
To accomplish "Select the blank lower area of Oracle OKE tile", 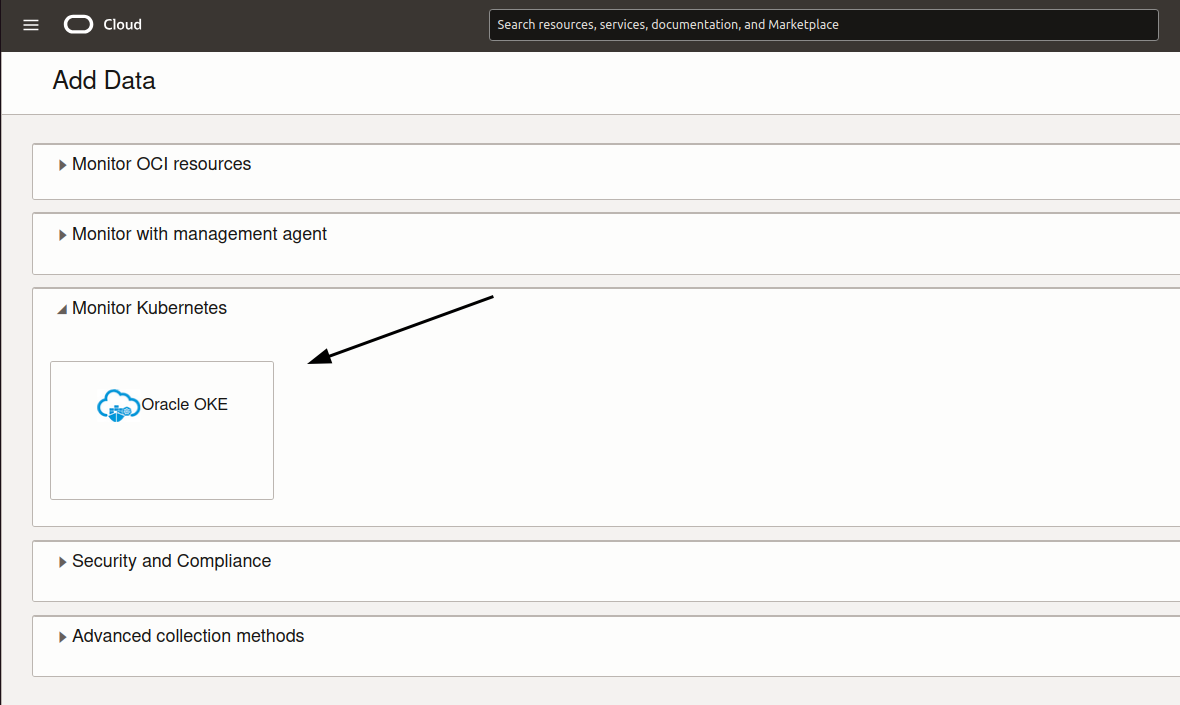I will point(161,465).
